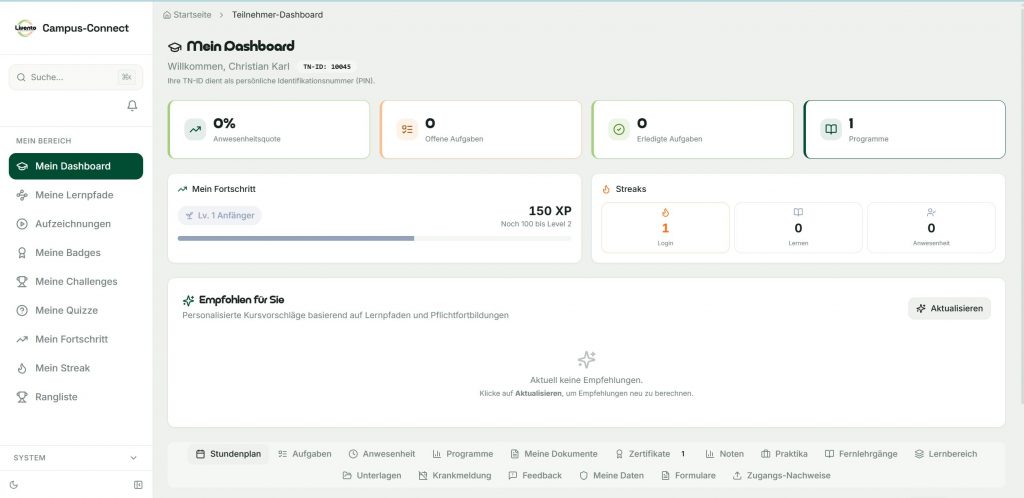1024x498 pixels.
Task: Open Meine Challenges
Action: coord(76,281)
